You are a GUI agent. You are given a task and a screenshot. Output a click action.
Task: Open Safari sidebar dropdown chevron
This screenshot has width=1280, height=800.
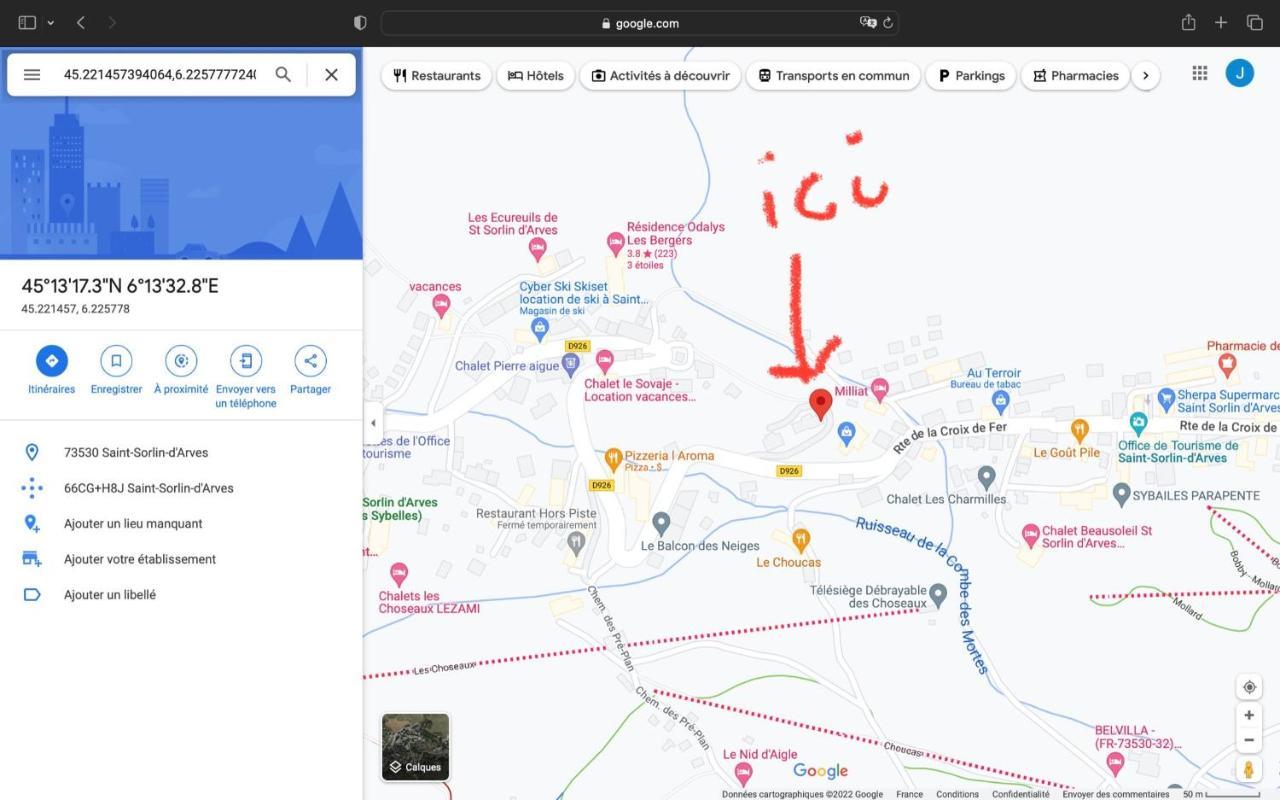coord(50,22)
